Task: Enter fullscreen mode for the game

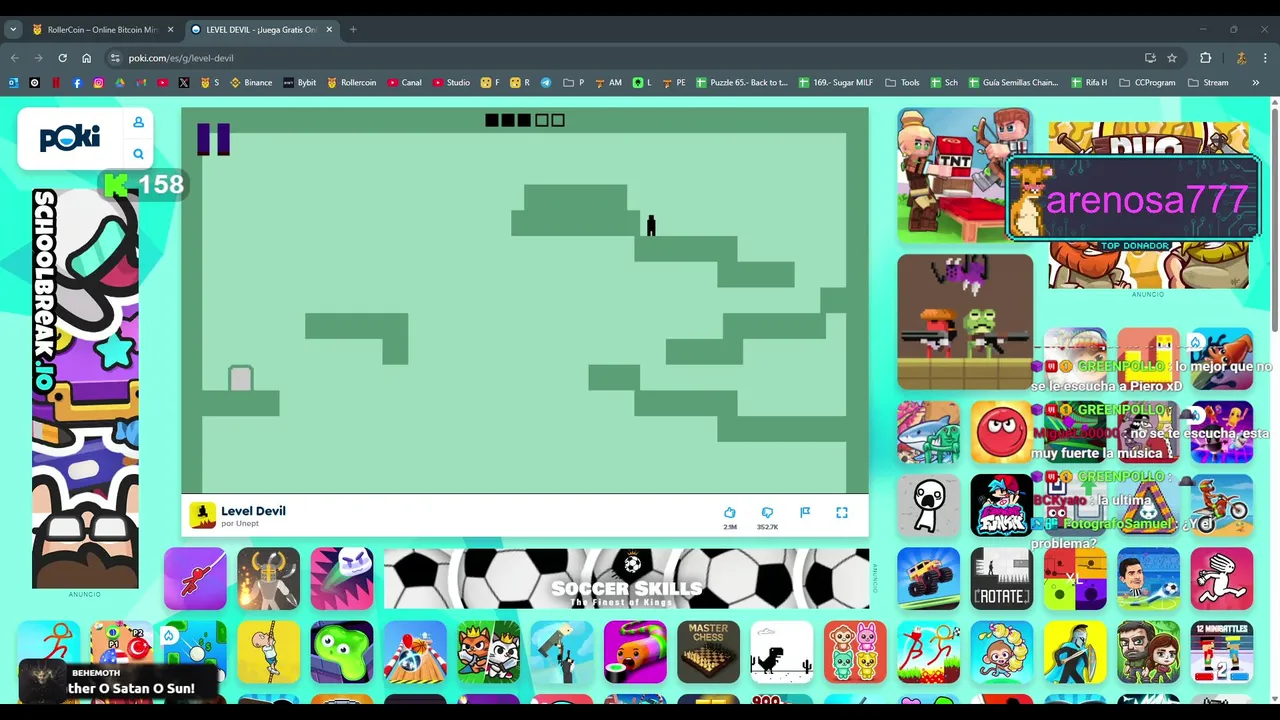Action: (x=842, y=512)
